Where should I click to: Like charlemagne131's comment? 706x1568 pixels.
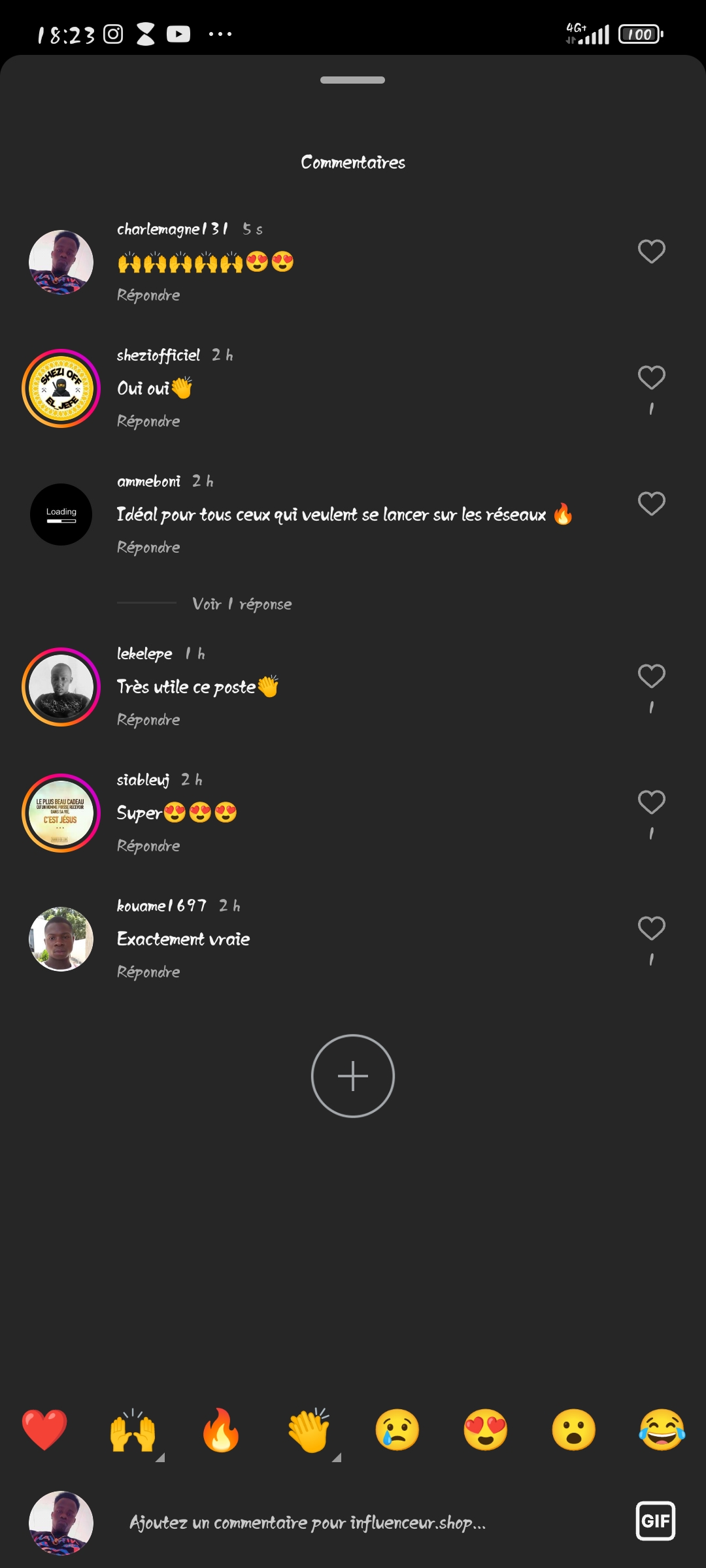651,252
